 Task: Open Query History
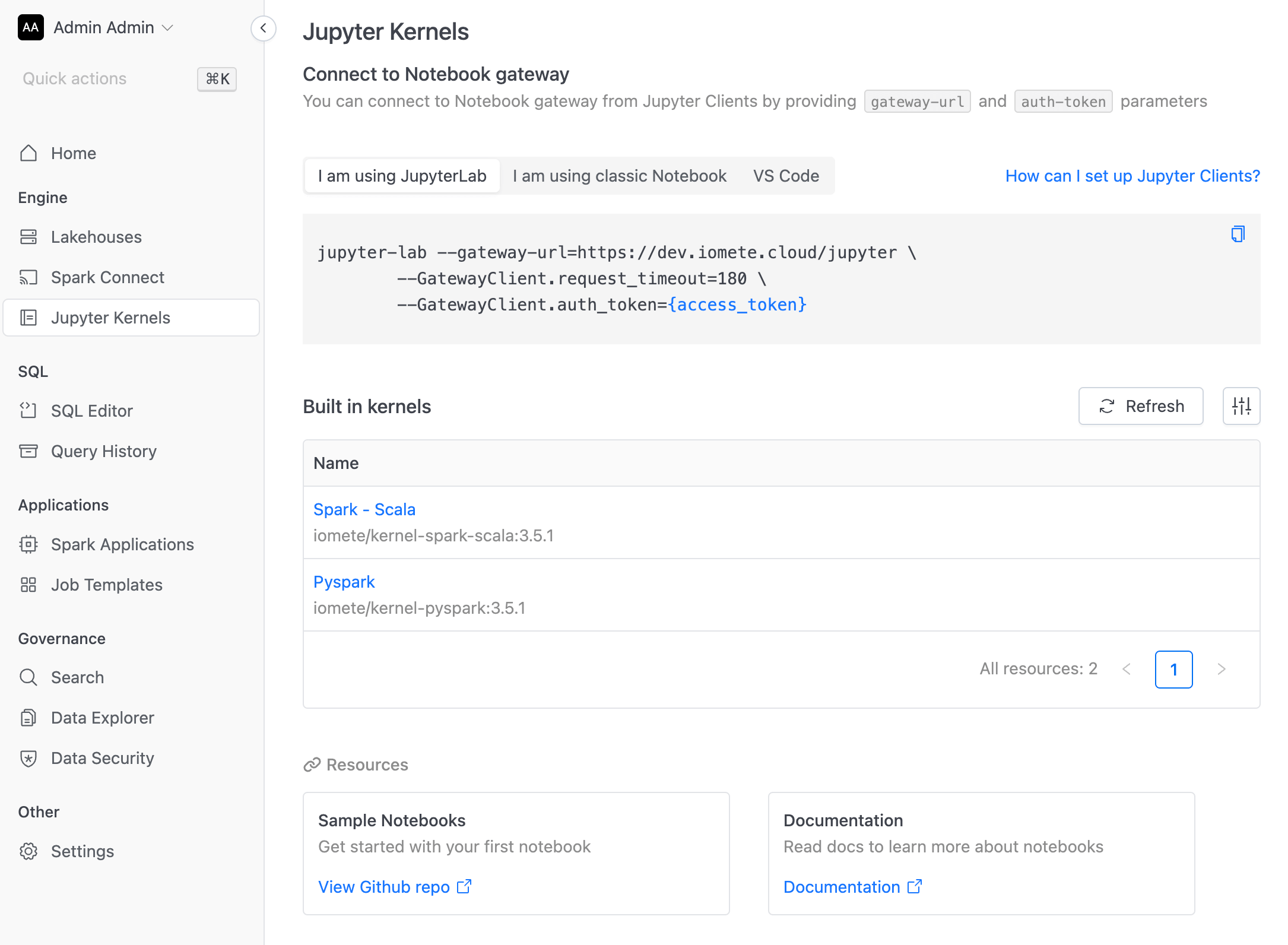[104, 451]
